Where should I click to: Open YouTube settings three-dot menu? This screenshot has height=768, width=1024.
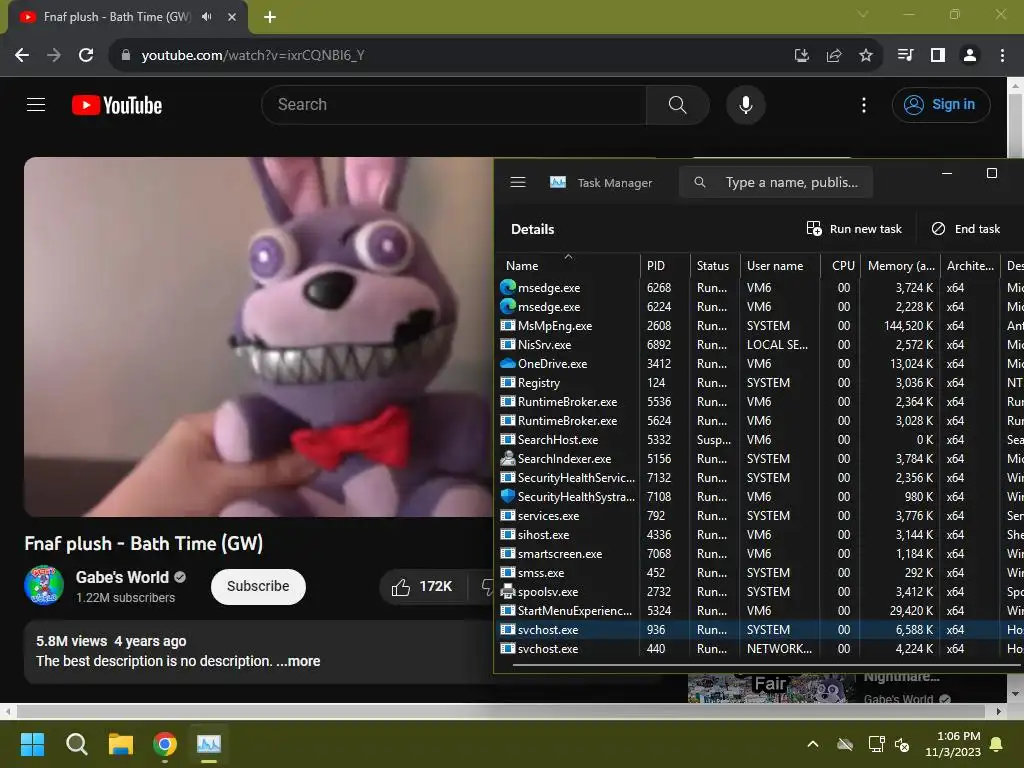863,104
